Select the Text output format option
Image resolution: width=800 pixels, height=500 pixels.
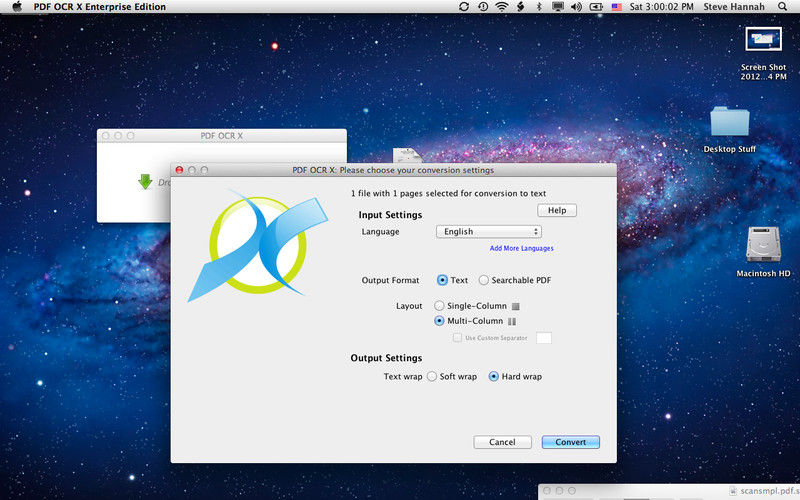442,280
